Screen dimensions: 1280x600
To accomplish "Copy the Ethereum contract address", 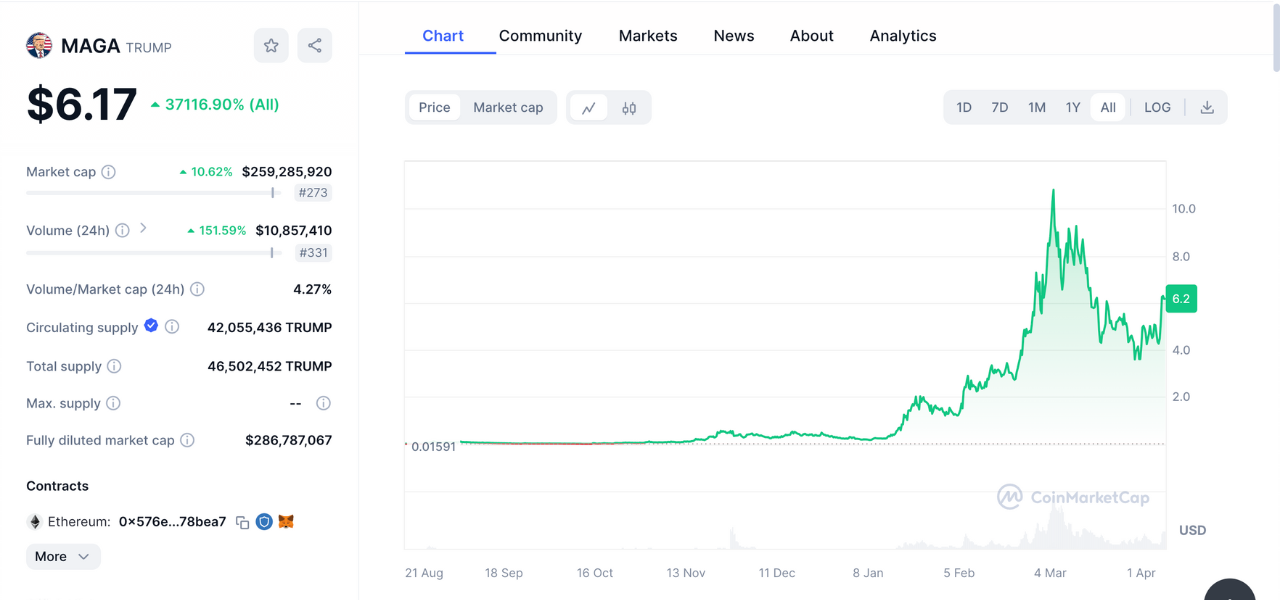I will (242, 522).
